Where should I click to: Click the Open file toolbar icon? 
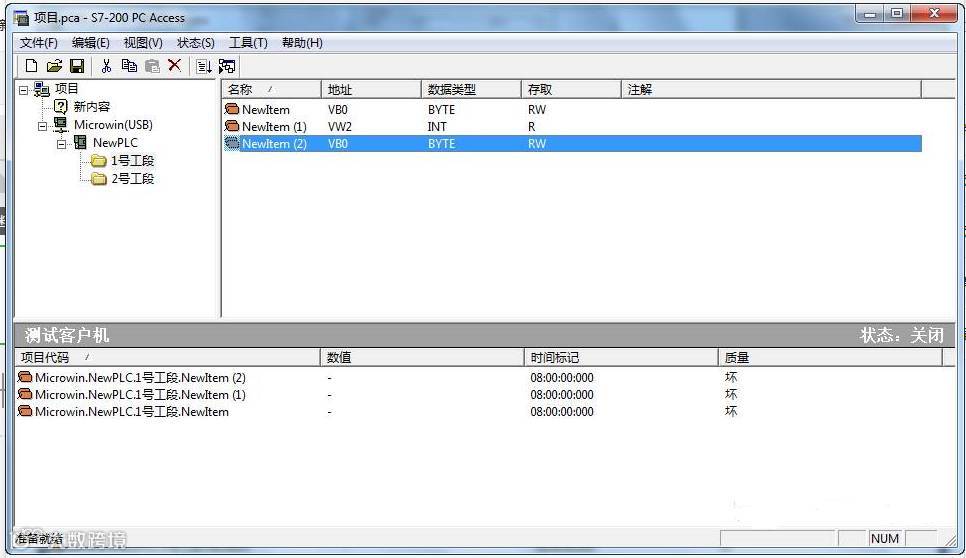pyautogui.click(x=54, y=66)
